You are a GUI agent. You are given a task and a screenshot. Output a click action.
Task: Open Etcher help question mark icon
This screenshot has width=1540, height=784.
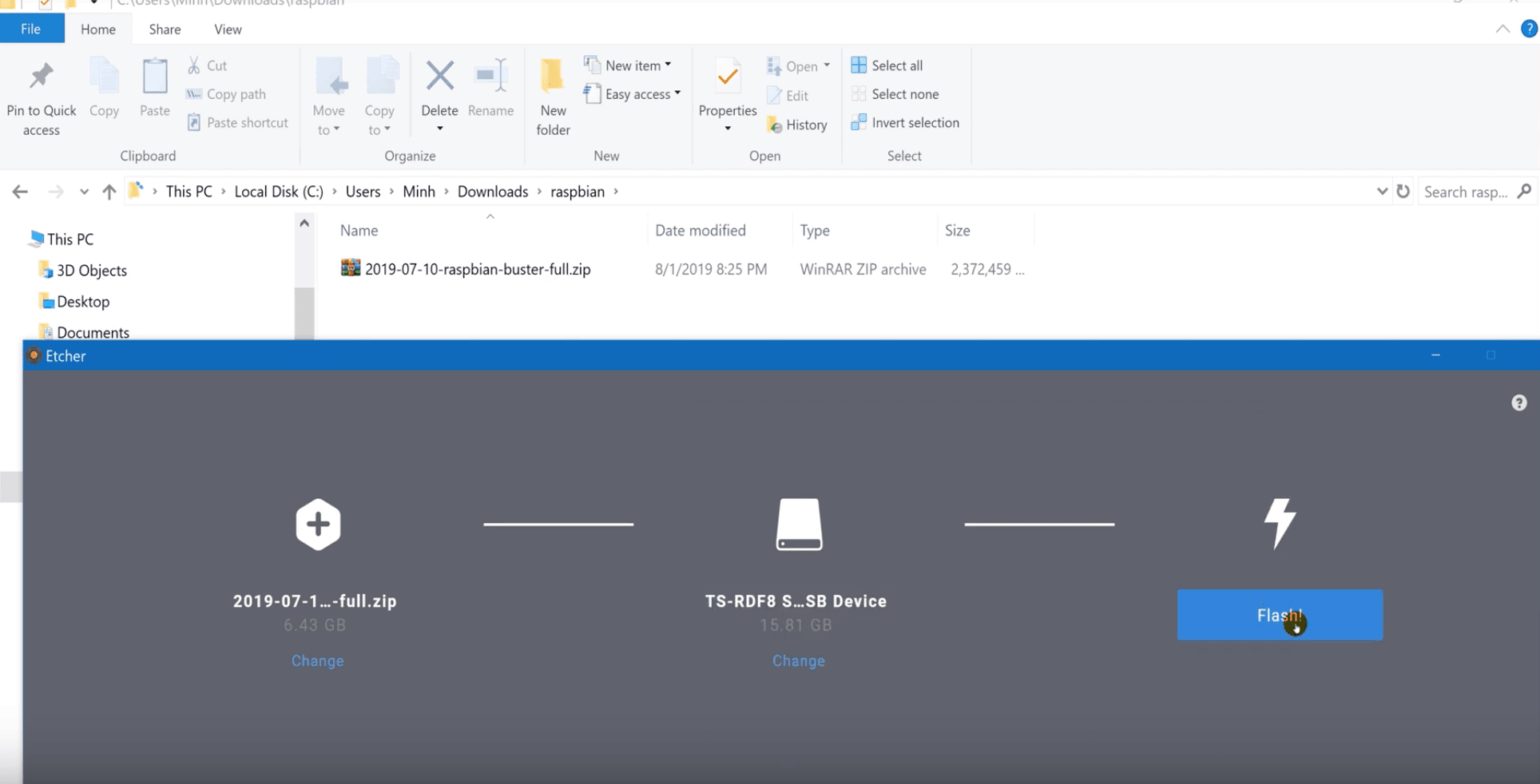tap(1518, 403)
